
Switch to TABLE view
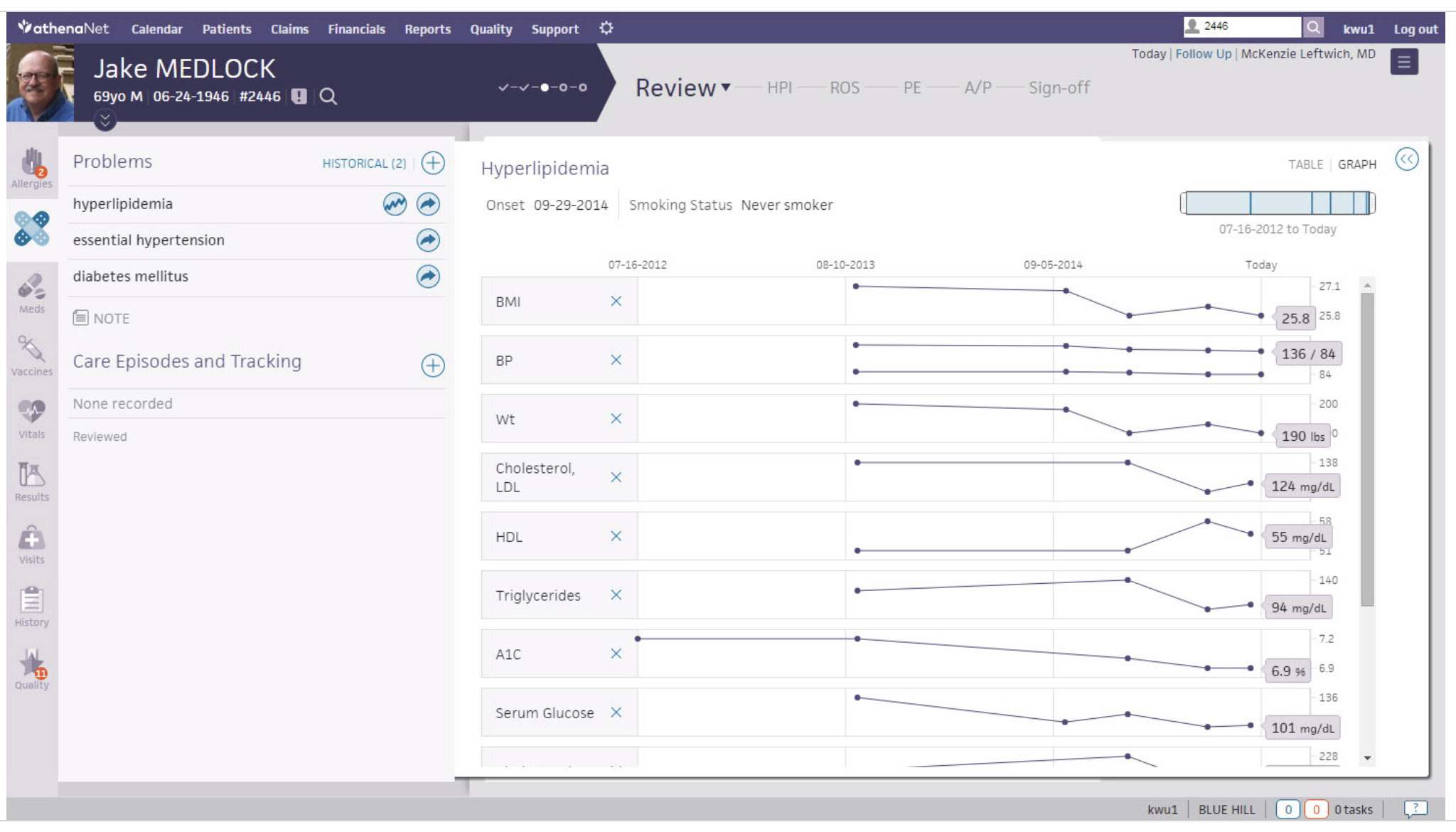pyautogui.click(x=1305, y=164)
